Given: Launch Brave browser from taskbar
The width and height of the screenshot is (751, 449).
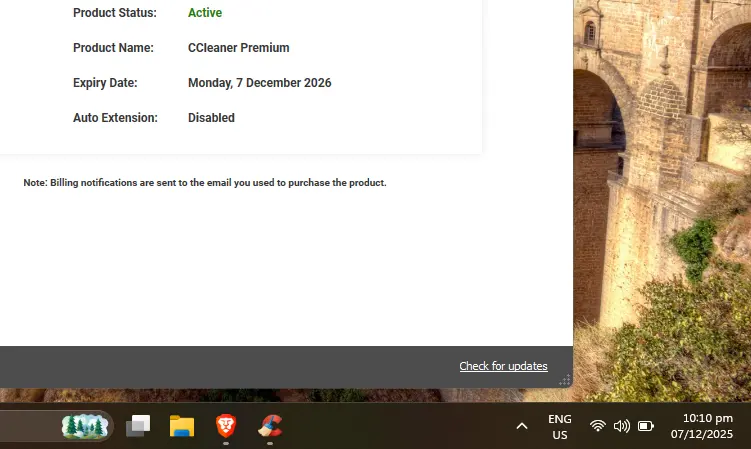Looking at the screenshot, I should coord(226,426).
